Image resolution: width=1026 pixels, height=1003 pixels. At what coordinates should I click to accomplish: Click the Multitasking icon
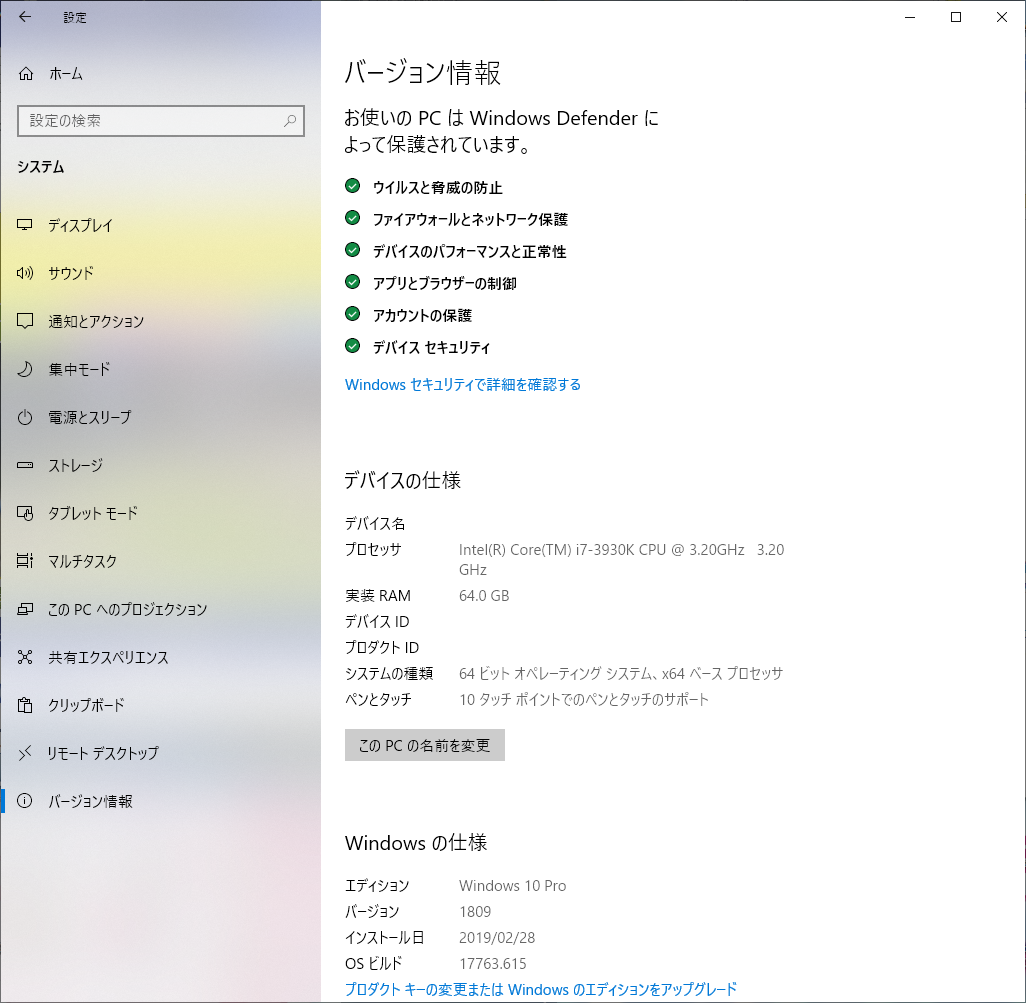tap(25, 561)
